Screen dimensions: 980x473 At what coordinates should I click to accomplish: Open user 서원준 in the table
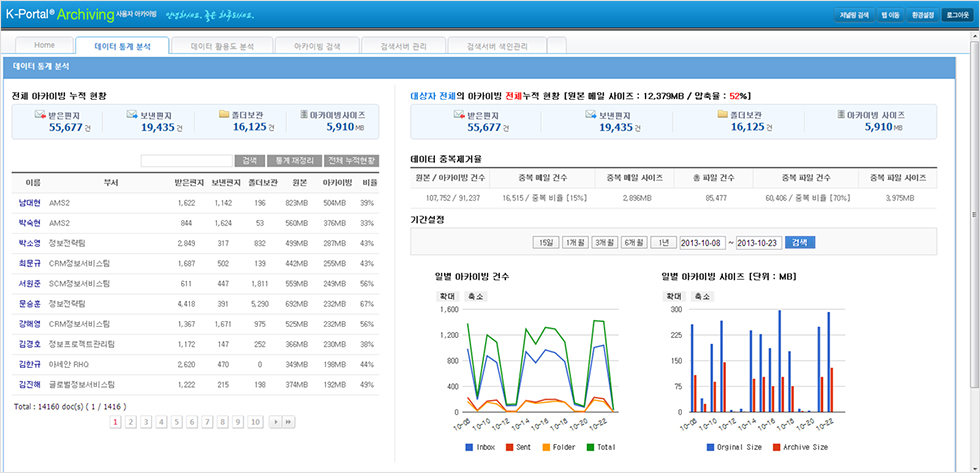click(x=29, y=284)
